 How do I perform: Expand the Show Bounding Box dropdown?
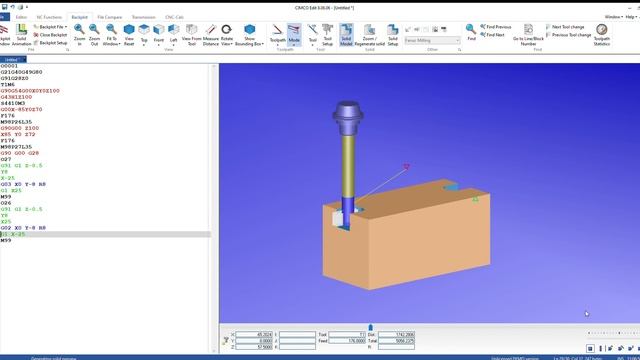249,44
